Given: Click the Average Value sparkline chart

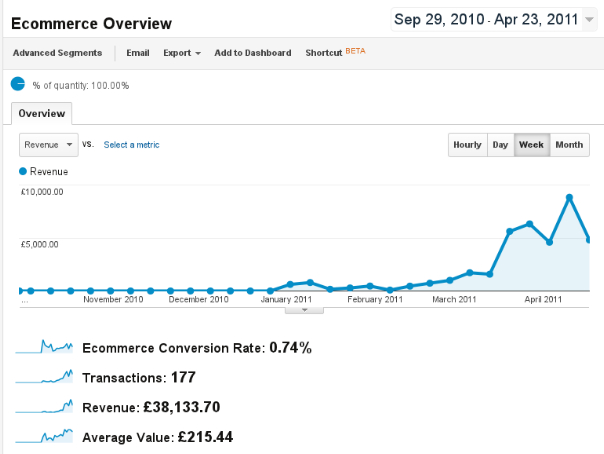Looking at the screenshot, I should pos(44,436).
